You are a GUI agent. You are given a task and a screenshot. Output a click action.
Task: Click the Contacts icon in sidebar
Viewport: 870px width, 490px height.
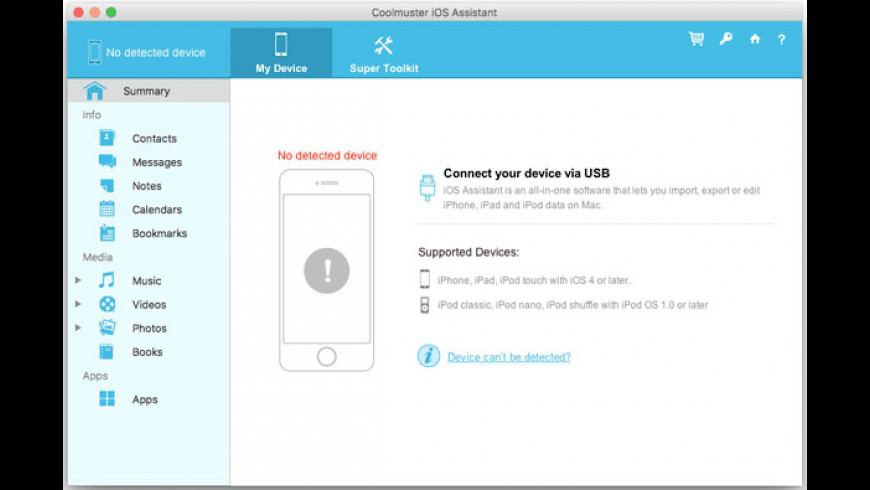coord(107,138)
